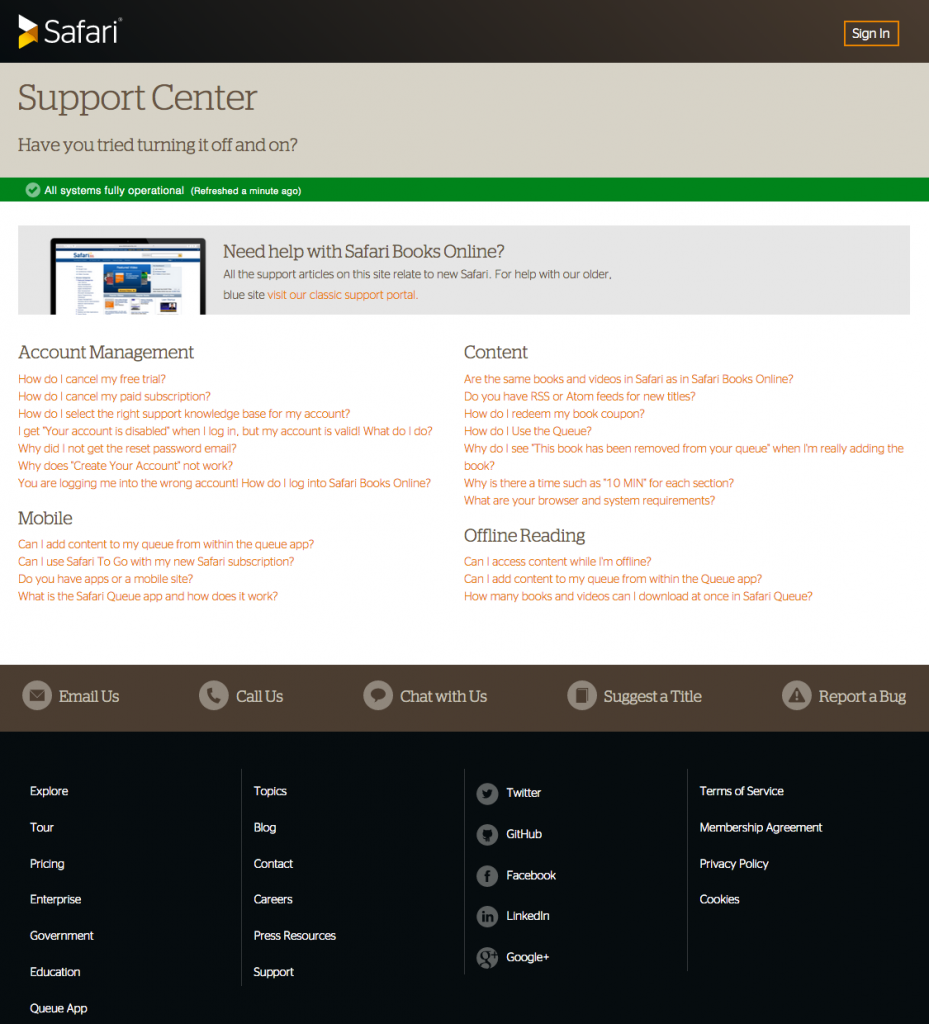The width and height of the screenshot is (929, 1024).
Task: Click the speech bubble Chat icon
Action: [377, 696]
